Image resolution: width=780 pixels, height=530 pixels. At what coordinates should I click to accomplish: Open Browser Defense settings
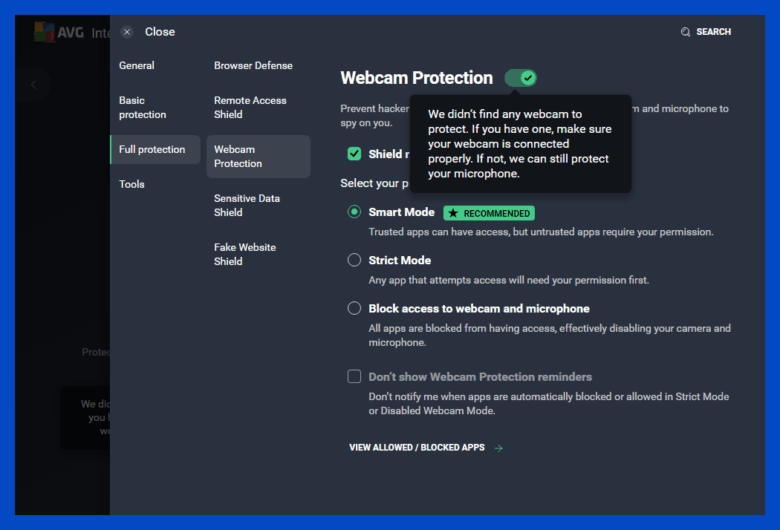(253, 66)
